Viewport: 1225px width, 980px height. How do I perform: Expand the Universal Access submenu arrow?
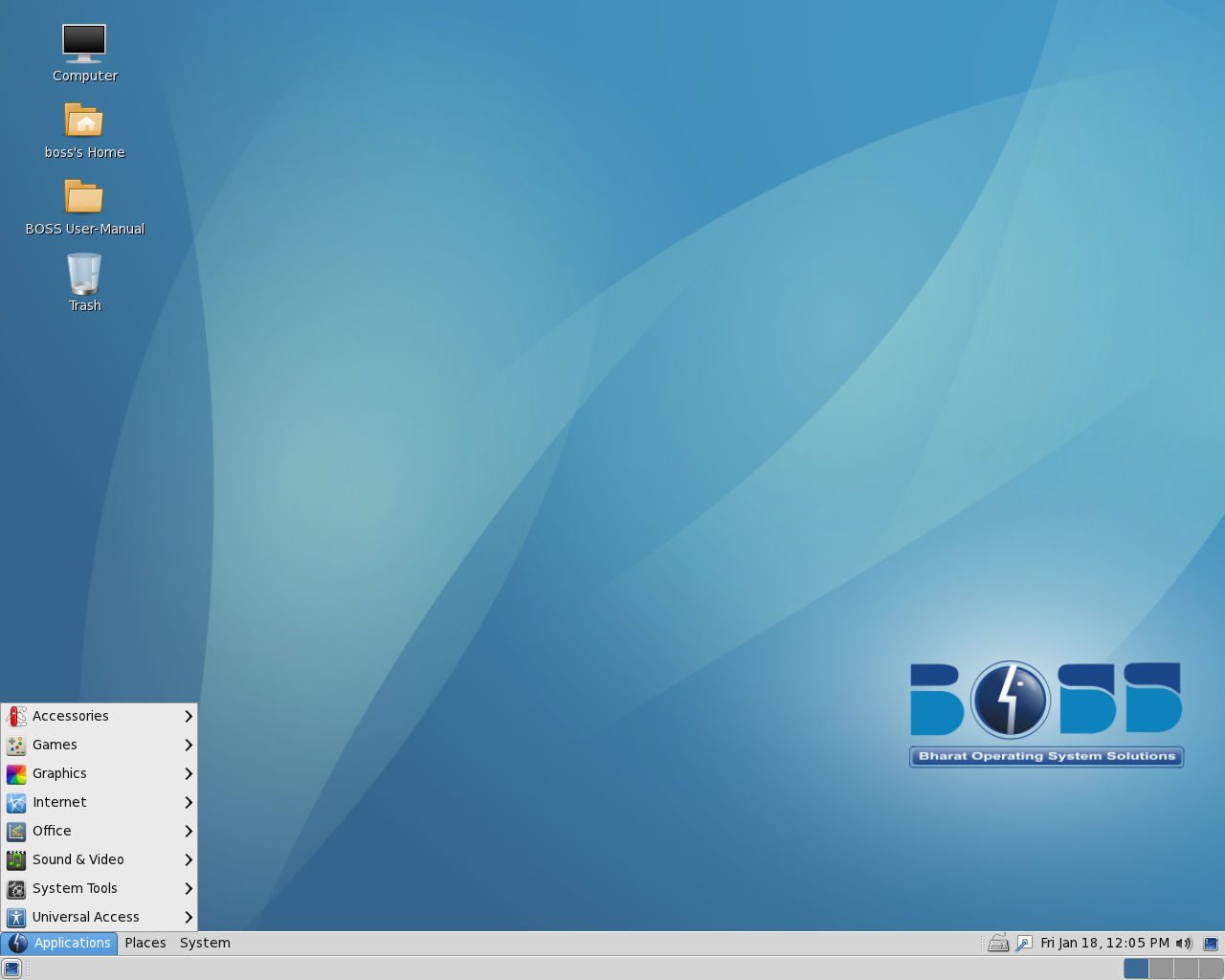[189, 917]
